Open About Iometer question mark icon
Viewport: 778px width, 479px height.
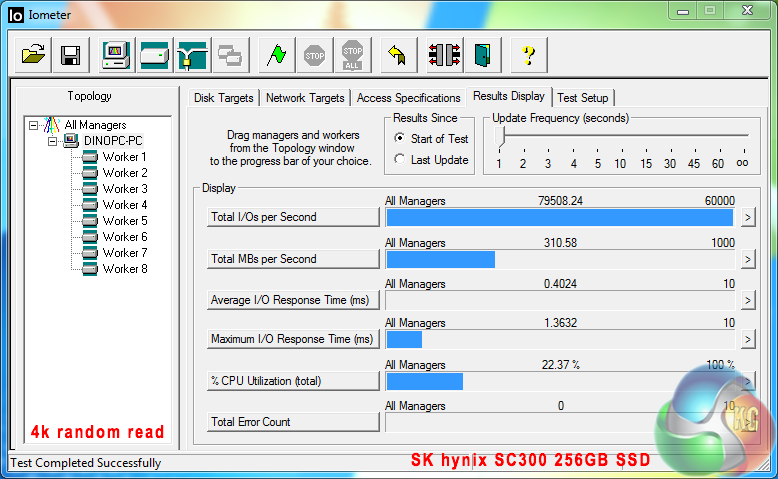[x=528, y=55]
